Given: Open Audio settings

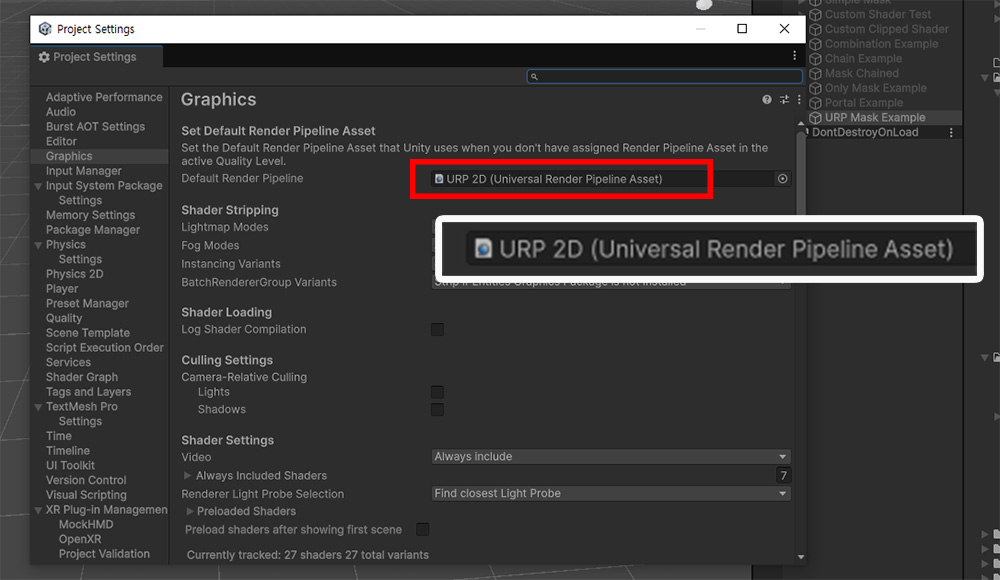Looking at the screenshot, I should point(61,112).
